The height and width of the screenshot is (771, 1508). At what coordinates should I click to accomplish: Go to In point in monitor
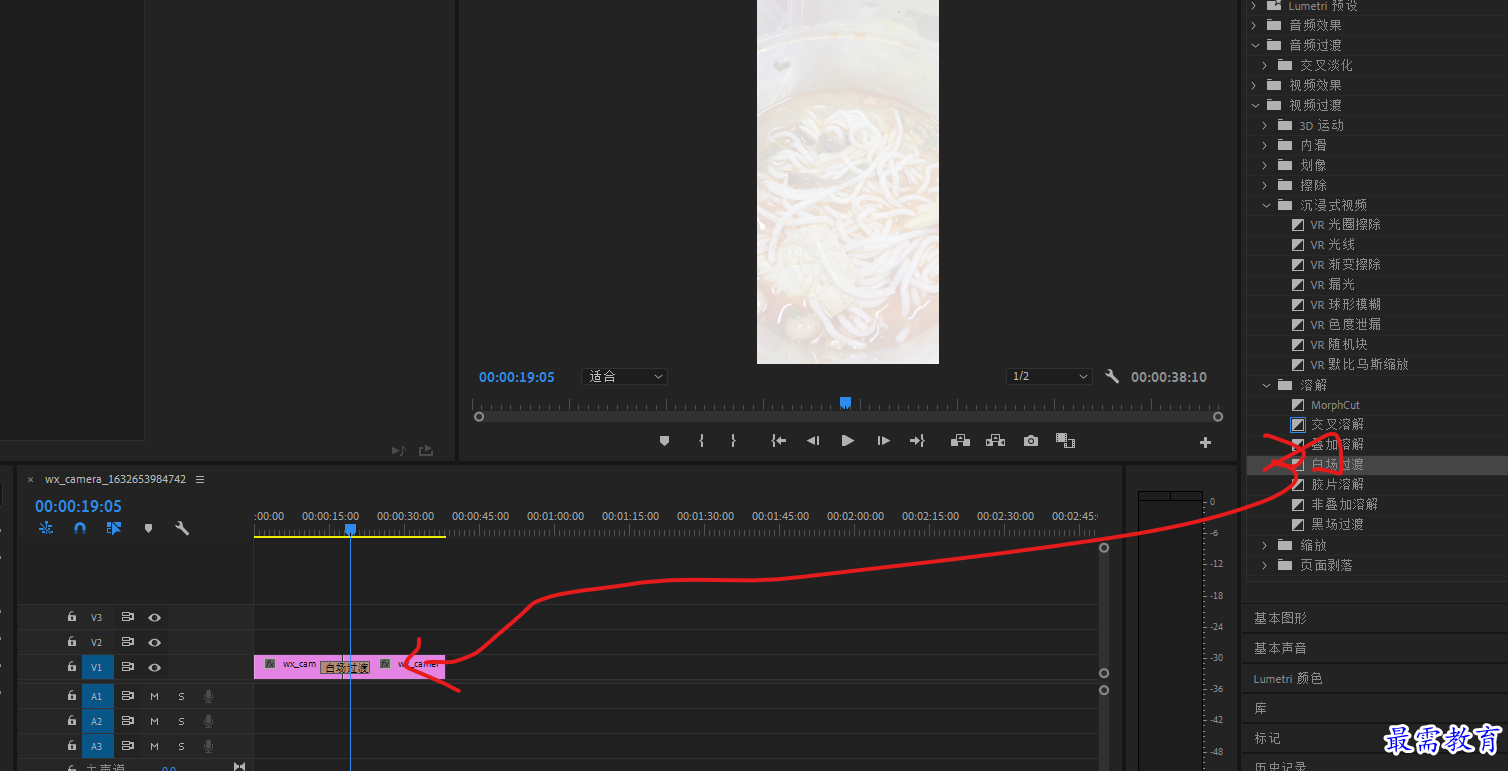point(778,441)
